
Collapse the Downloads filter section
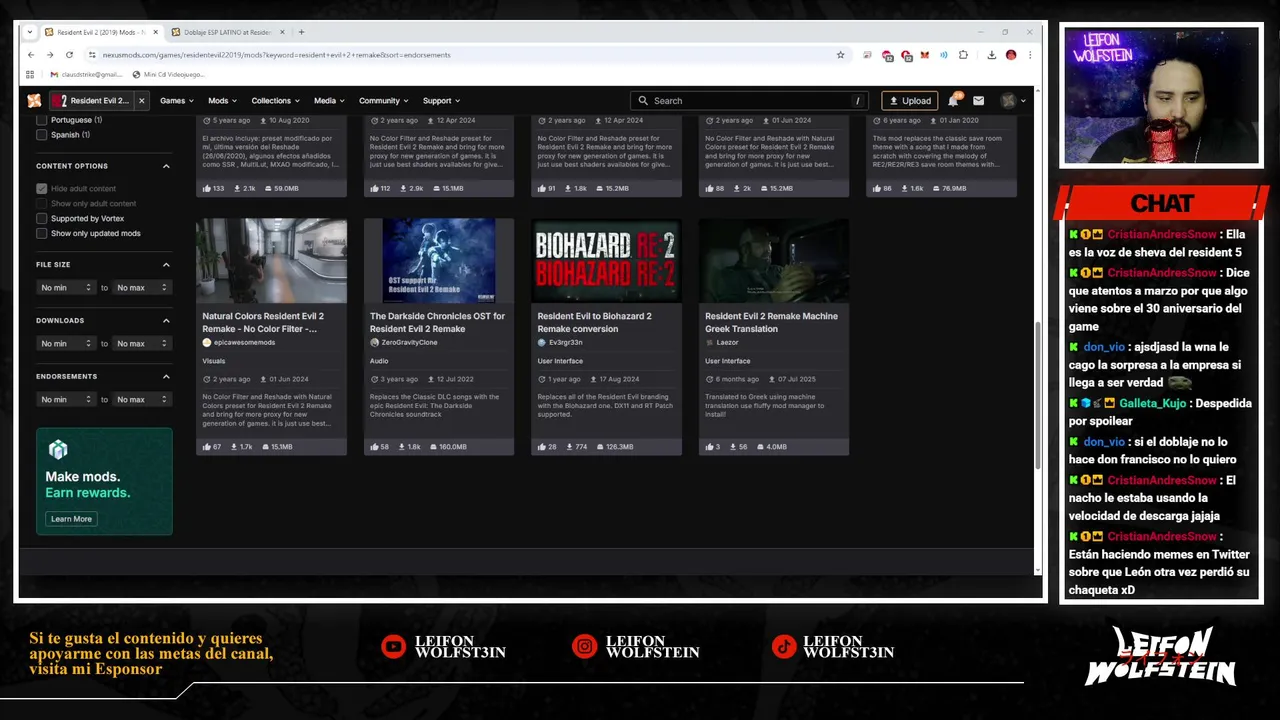(x=166, y=321)
